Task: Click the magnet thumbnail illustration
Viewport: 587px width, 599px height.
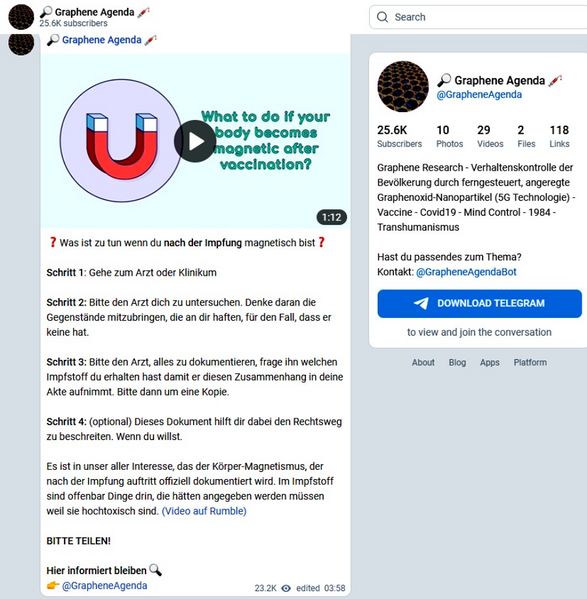Action: 121,140
